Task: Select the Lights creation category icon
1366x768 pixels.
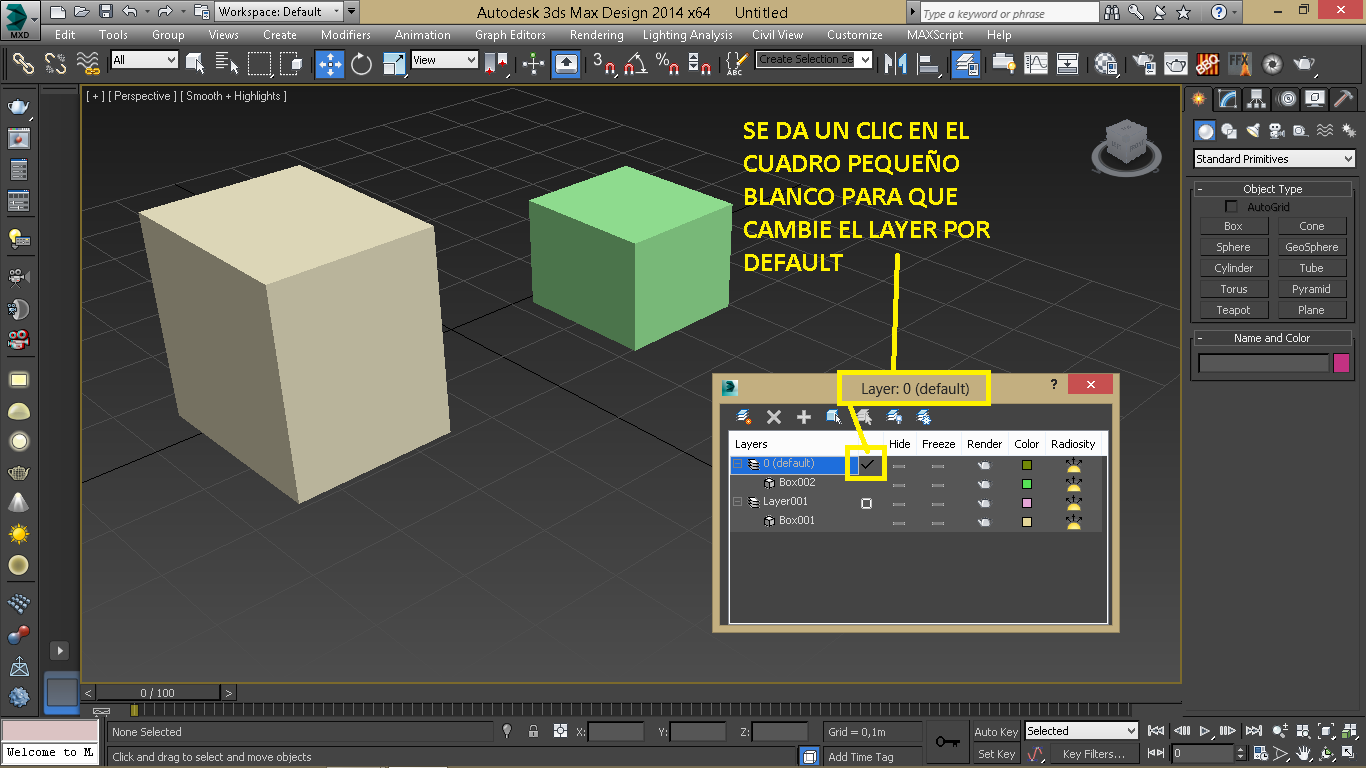Action: click(x=1253, y=131)
